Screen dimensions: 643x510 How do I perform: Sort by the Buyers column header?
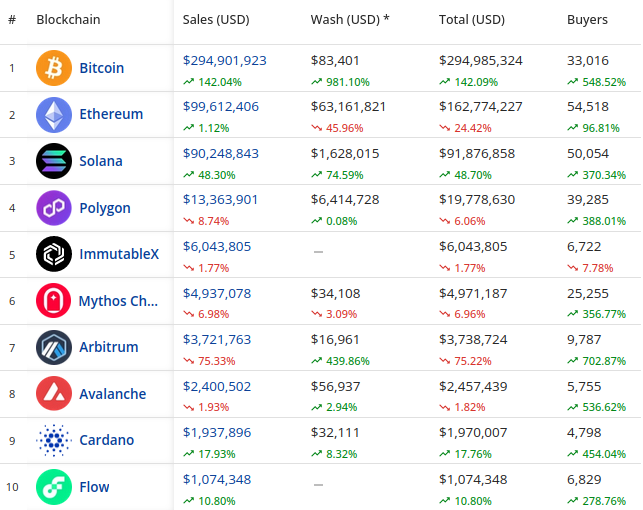pos(587,20)
